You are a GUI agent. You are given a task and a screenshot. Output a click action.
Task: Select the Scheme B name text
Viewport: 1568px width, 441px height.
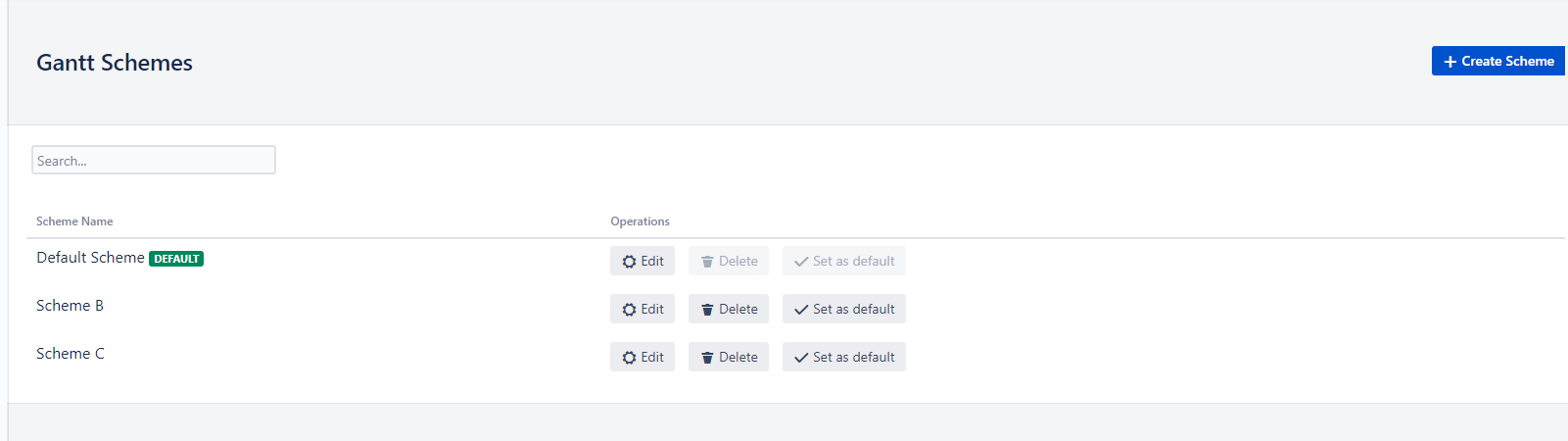click(x=70, y=306)
